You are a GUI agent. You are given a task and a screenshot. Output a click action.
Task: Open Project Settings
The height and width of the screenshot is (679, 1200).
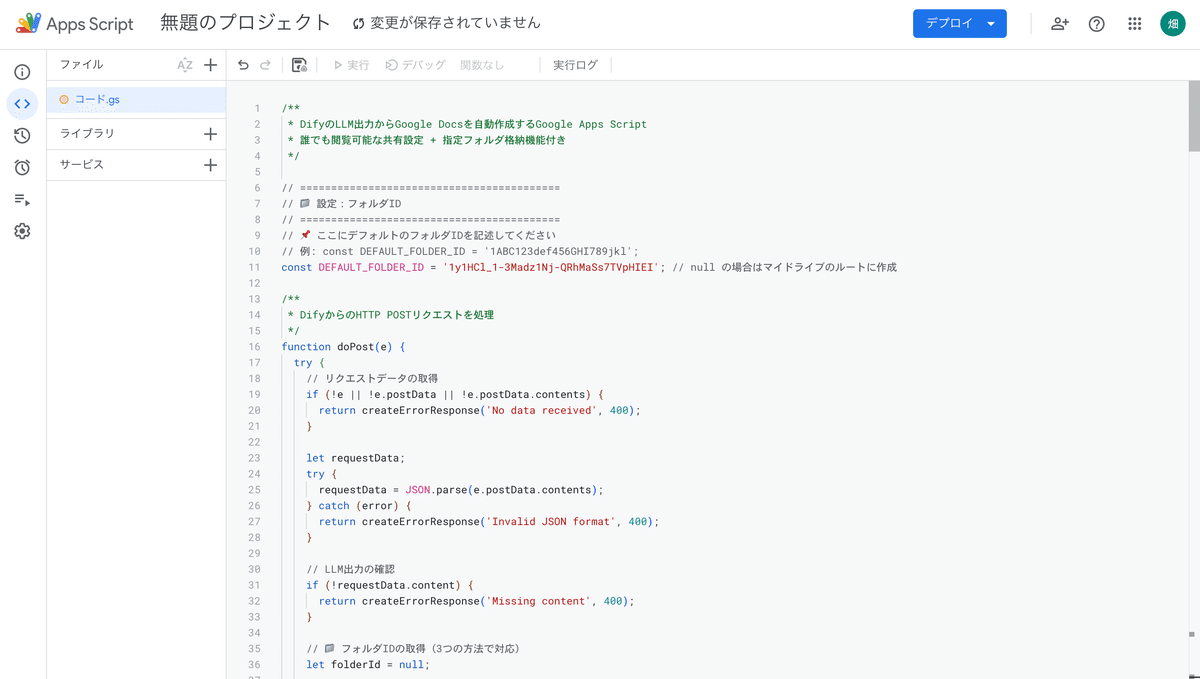click(22, 231)
